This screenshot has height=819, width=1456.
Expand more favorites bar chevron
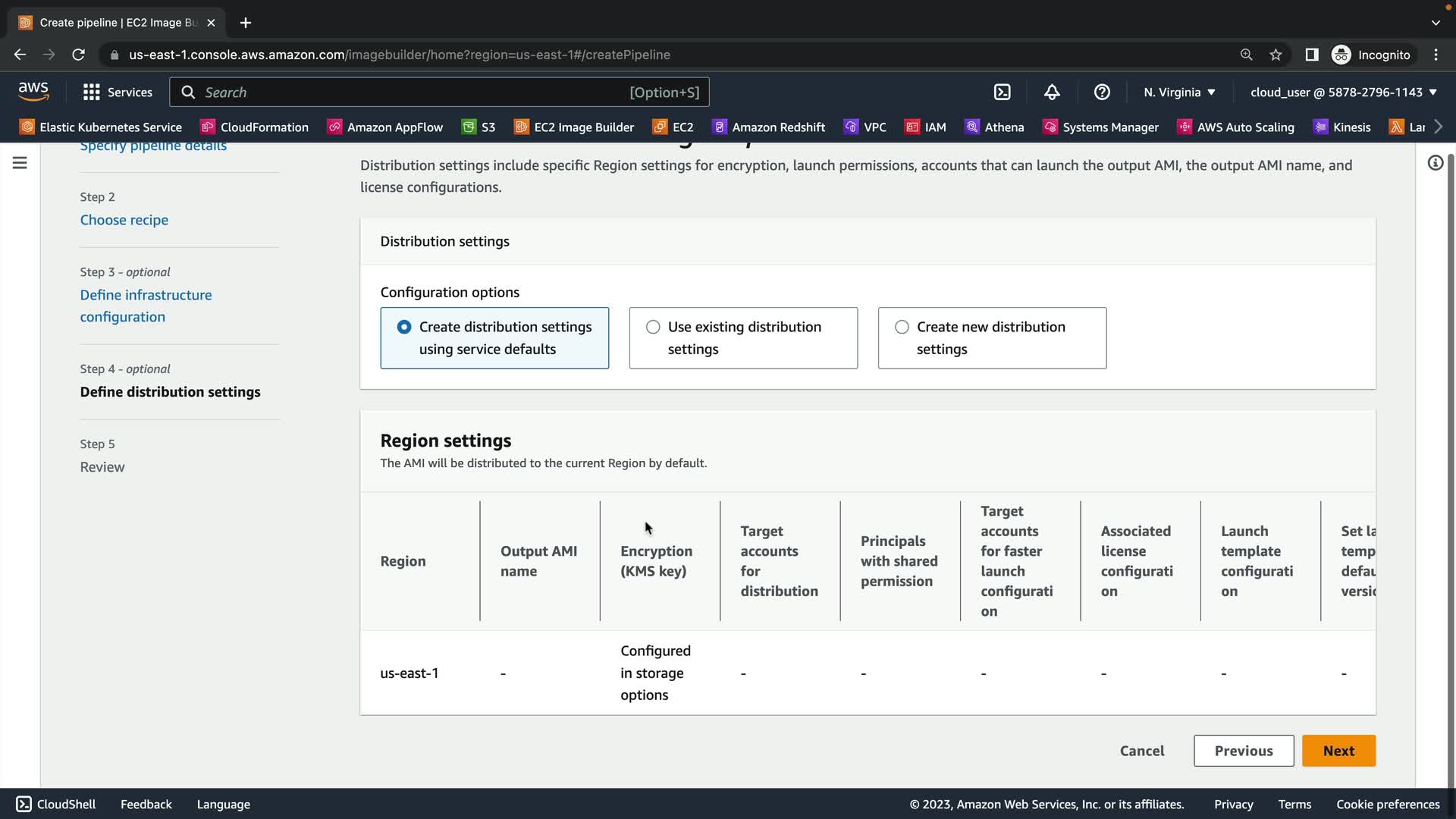click(x=1438, y=127)
